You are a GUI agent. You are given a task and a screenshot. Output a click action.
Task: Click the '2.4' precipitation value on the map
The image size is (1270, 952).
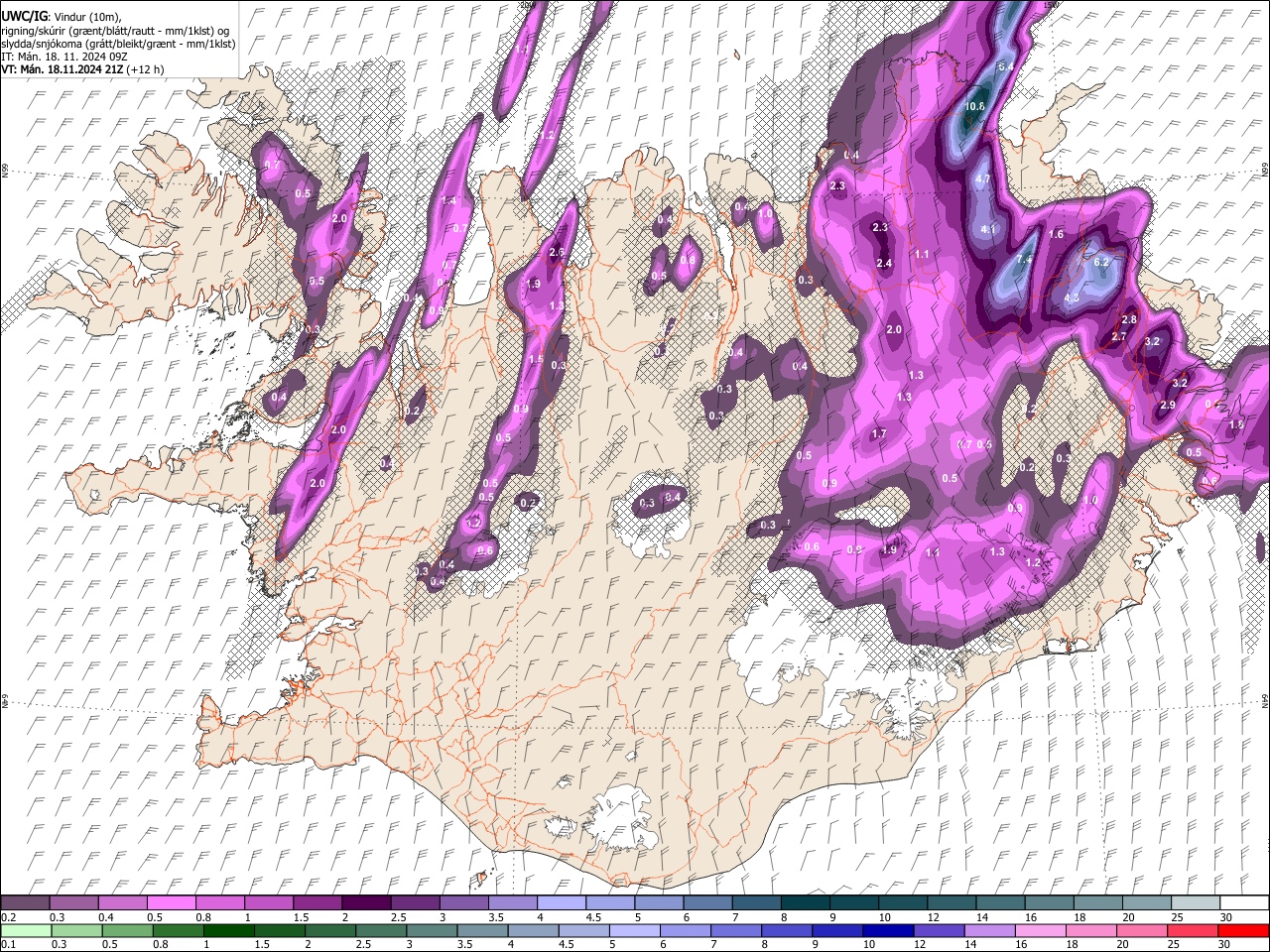click(884, 263)
